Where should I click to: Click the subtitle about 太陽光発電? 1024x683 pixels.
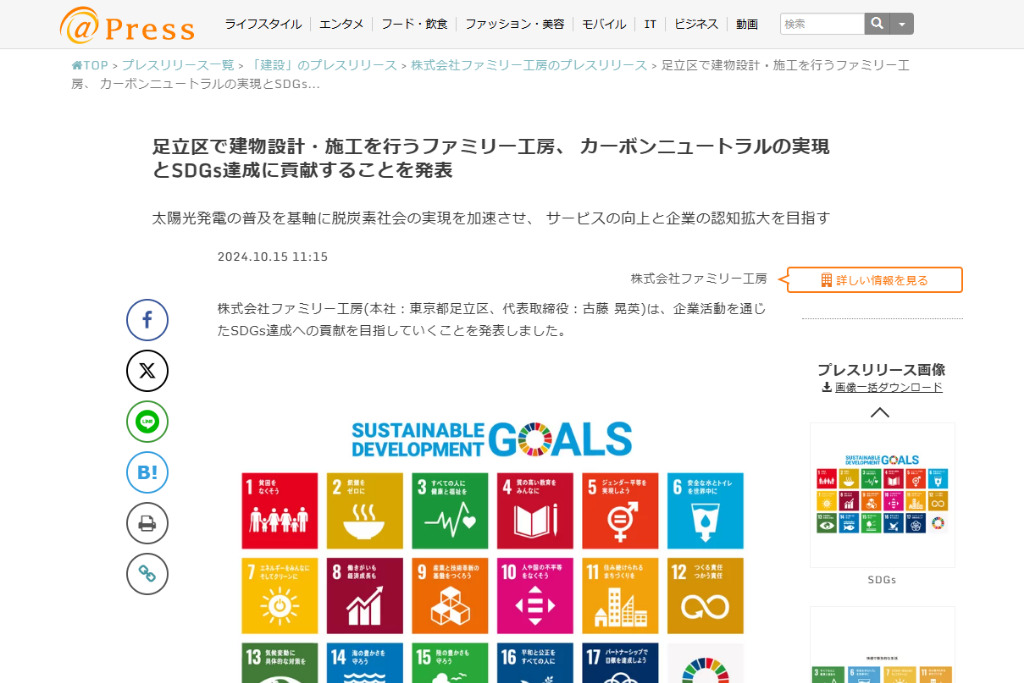pyautogui.click(x=490, y=218)
